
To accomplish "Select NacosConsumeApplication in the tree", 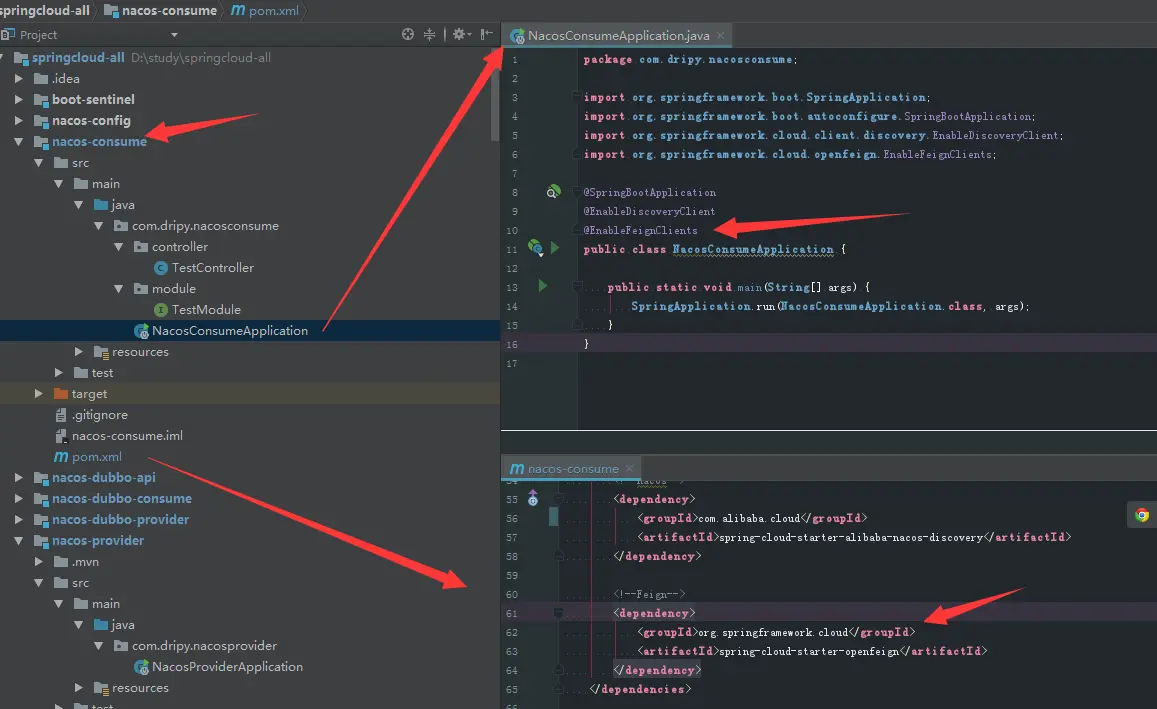I will (x=229, y=331).
